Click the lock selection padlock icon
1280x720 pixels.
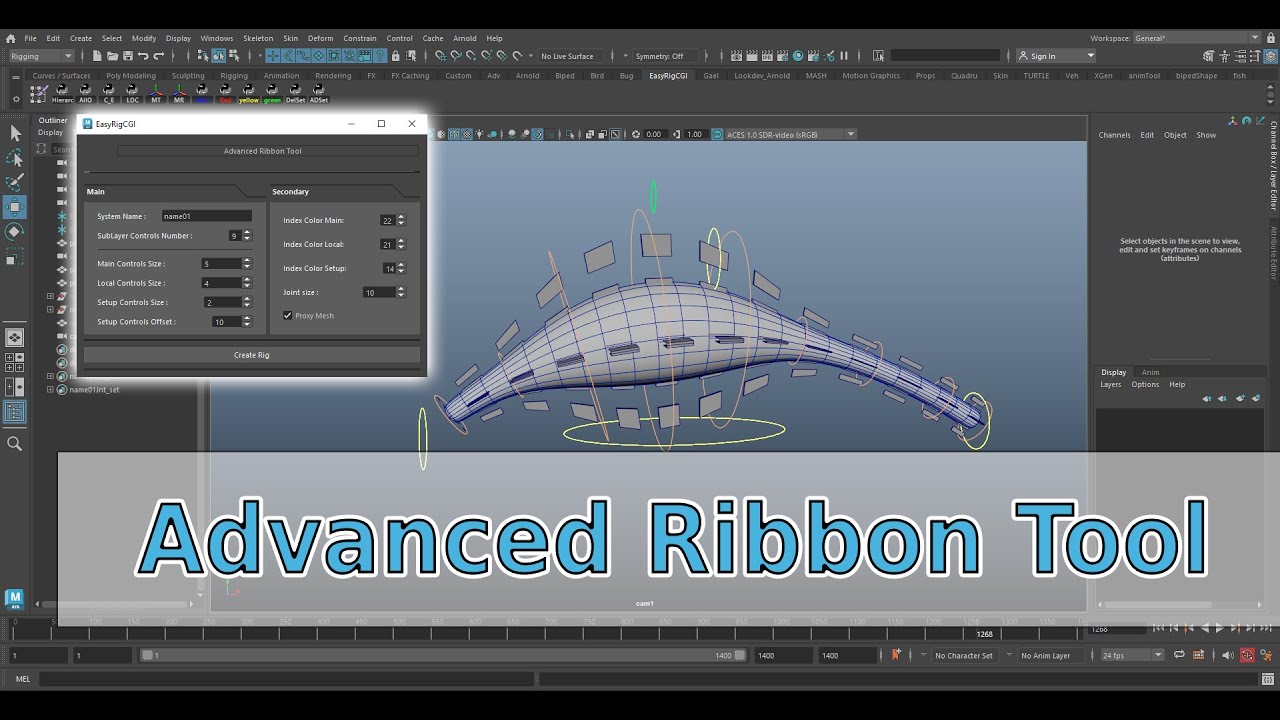396,56
